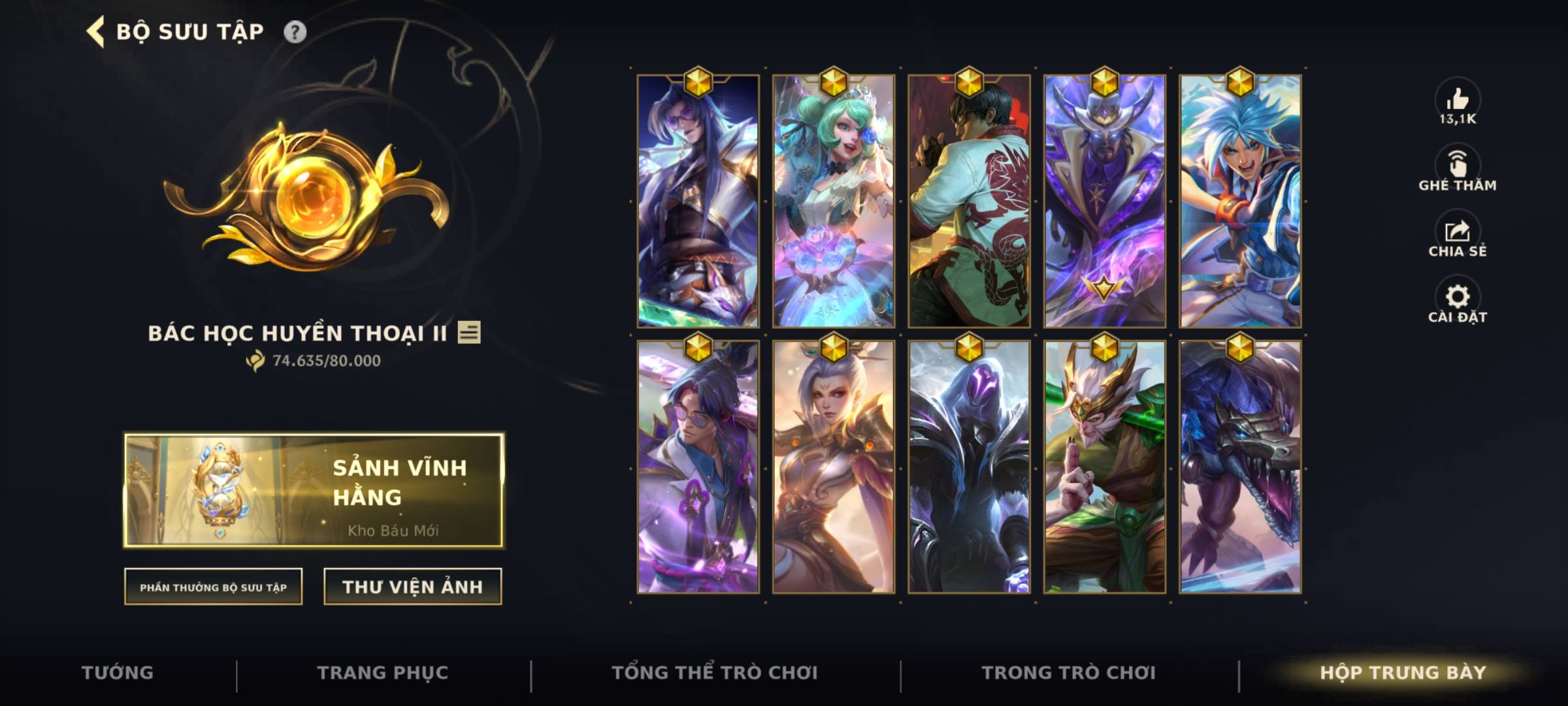This screenshot has height=706, width=1568.
Task: Select the green-haired bride skin card
Action: pyautogui.click(x=834, y=201)
